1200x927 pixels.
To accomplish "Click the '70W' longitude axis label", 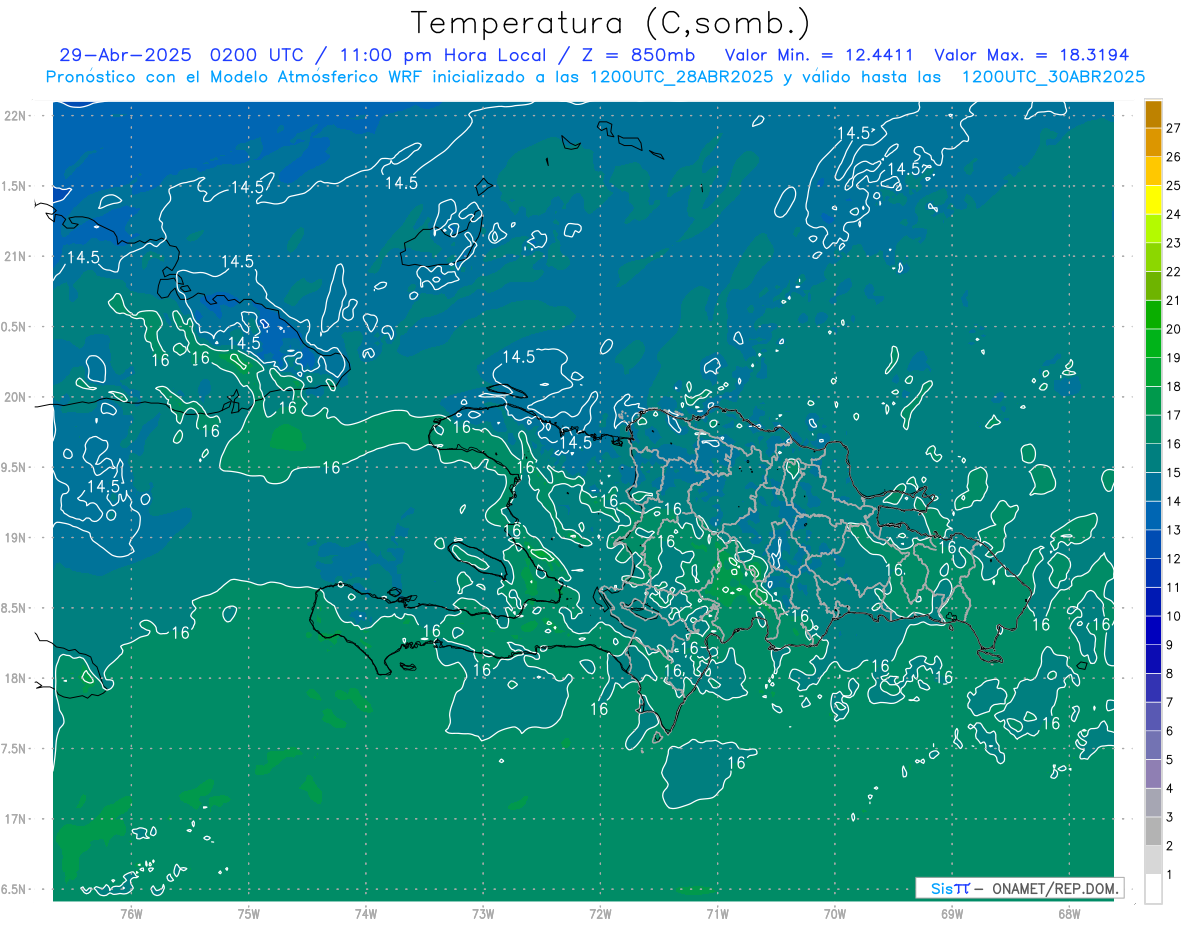I will [x=835, y=913].
